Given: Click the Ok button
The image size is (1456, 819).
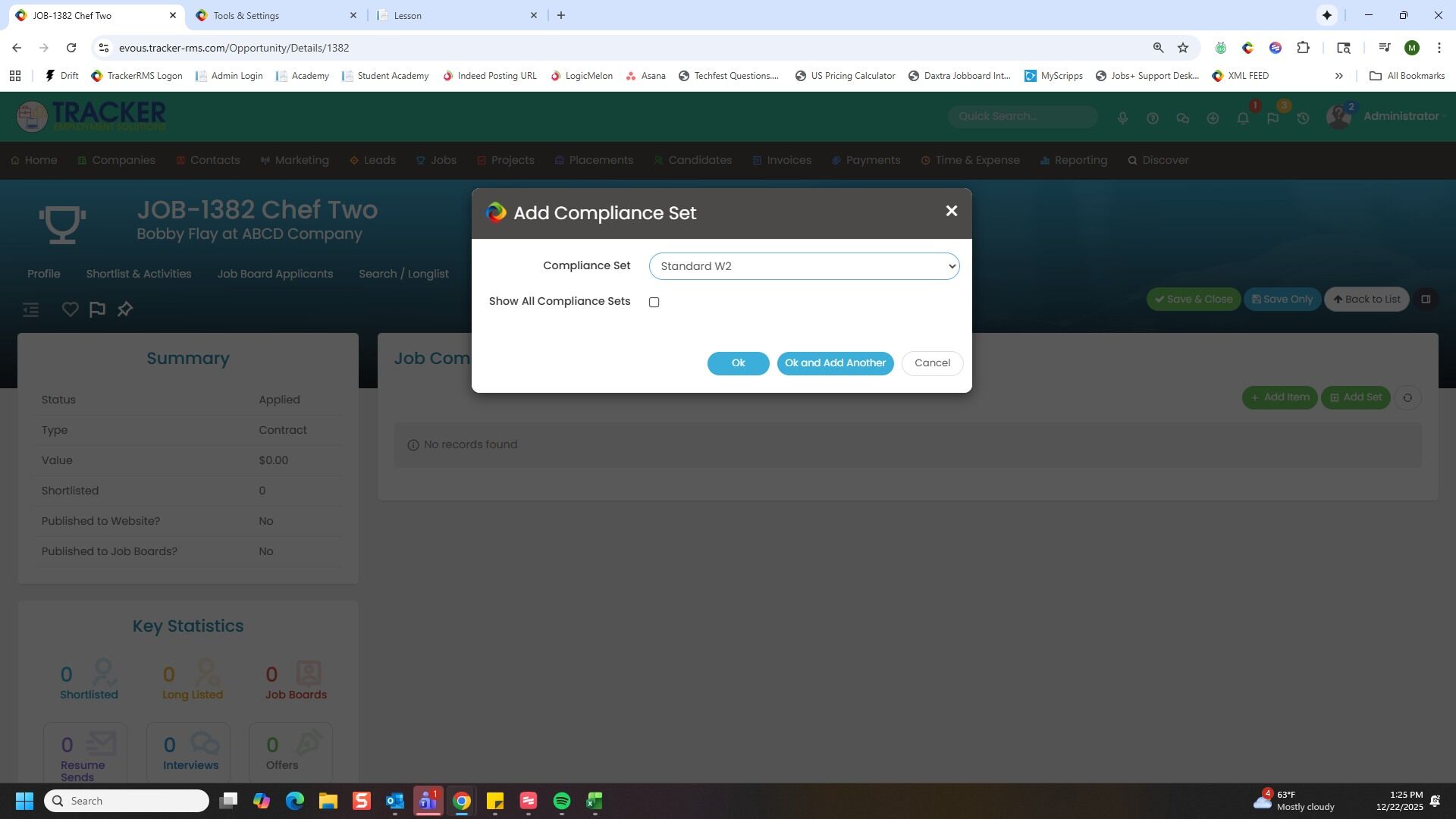Looking at the screenshot, I should point(737,363).
